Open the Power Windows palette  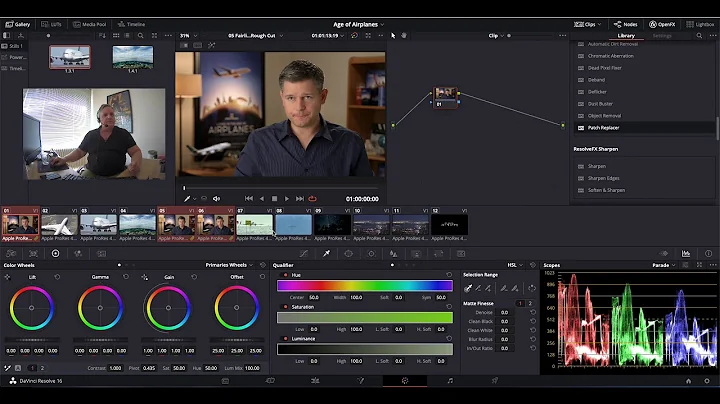[x=349, y=253]
